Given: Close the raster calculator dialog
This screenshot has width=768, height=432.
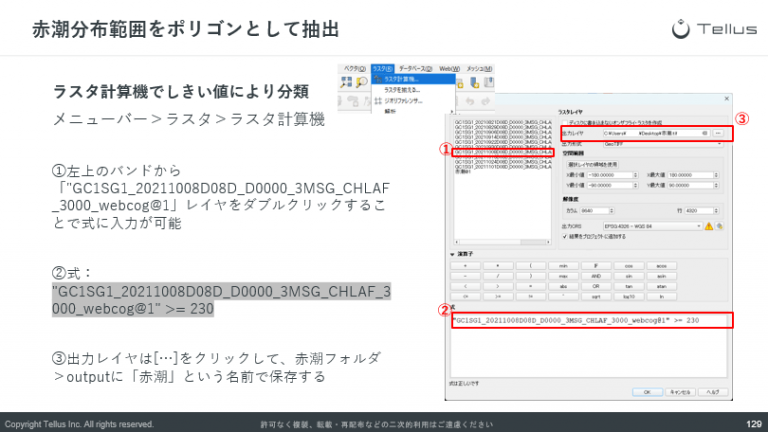Looking at the screenshot, I should [726, 99].
